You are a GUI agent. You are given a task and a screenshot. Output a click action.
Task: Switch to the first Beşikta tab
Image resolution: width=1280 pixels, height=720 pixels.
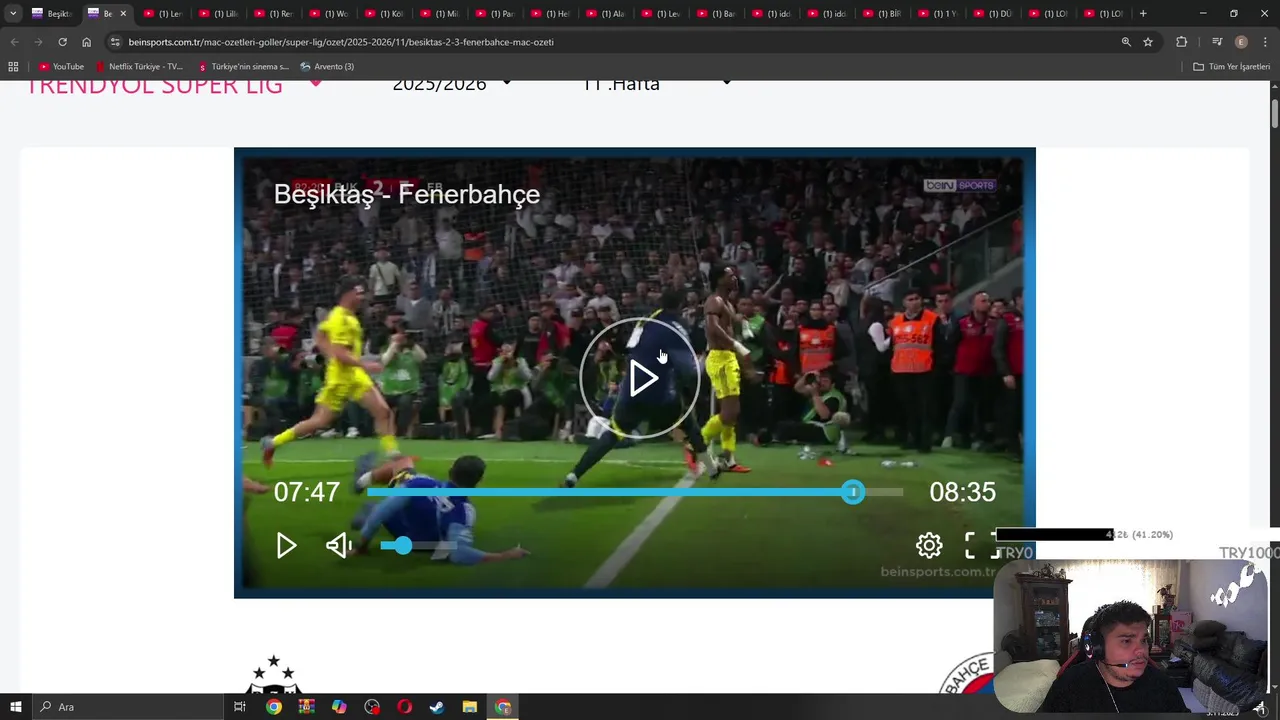pos(52,13)
